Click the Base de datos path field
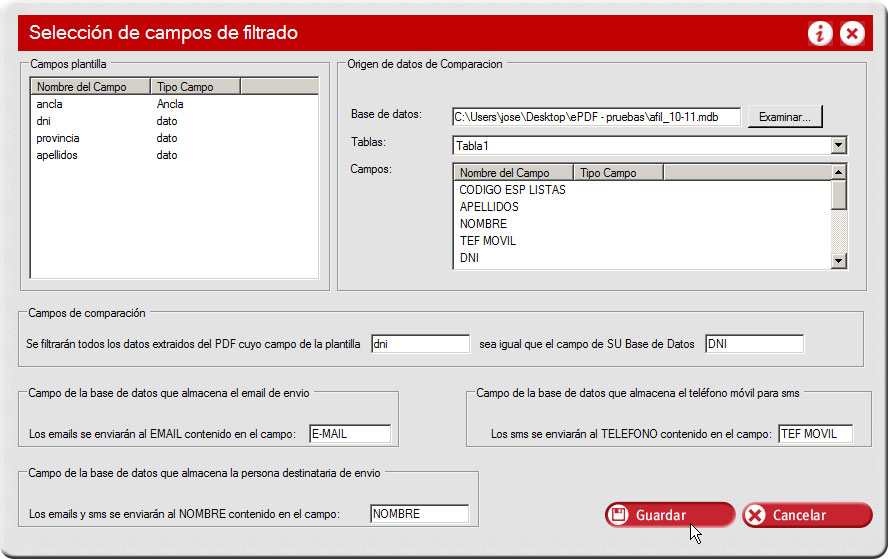The height and width of the screenshot is (559, 888). tap(596, 117)
